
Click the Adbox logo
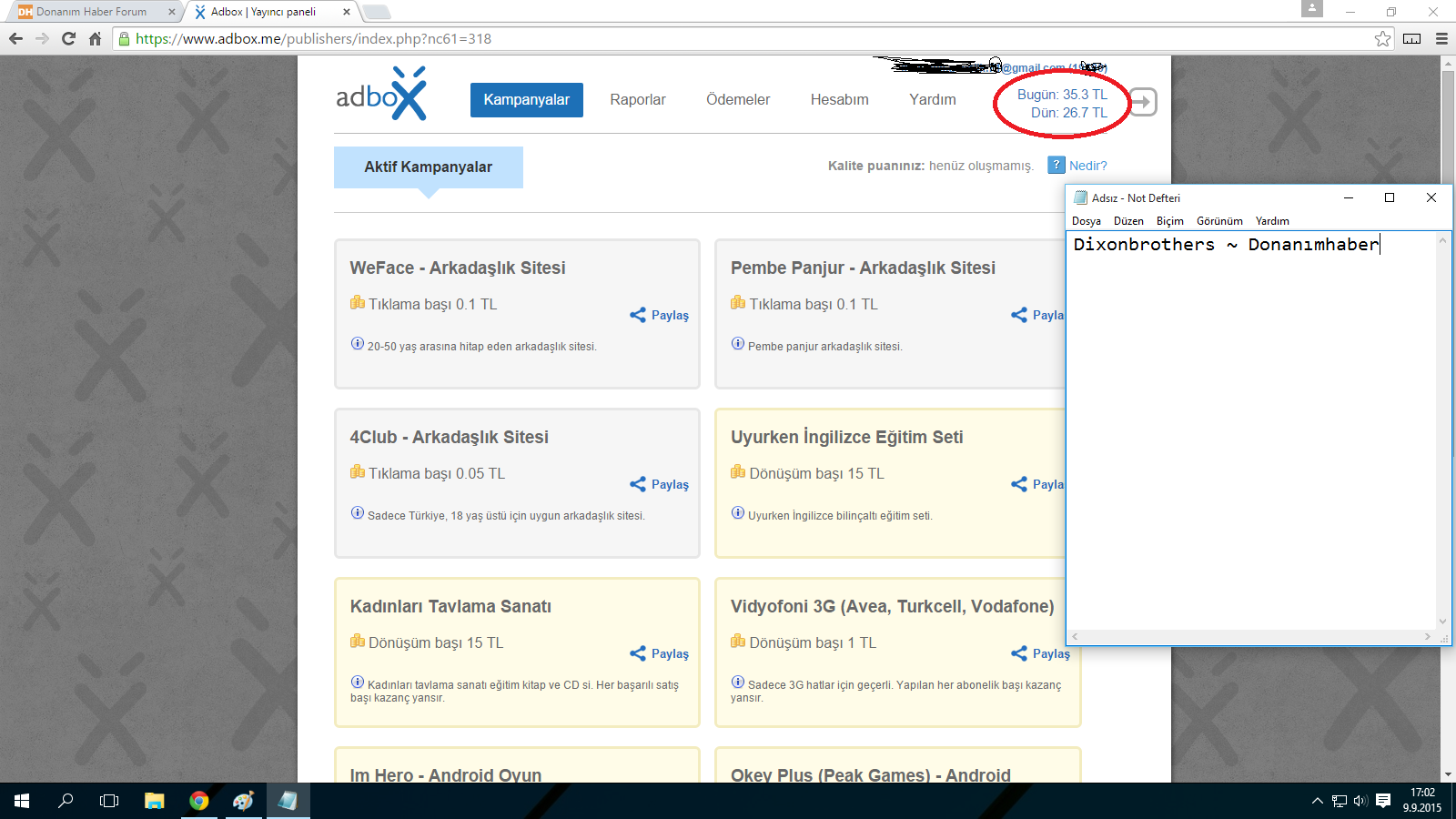(380, 95)
